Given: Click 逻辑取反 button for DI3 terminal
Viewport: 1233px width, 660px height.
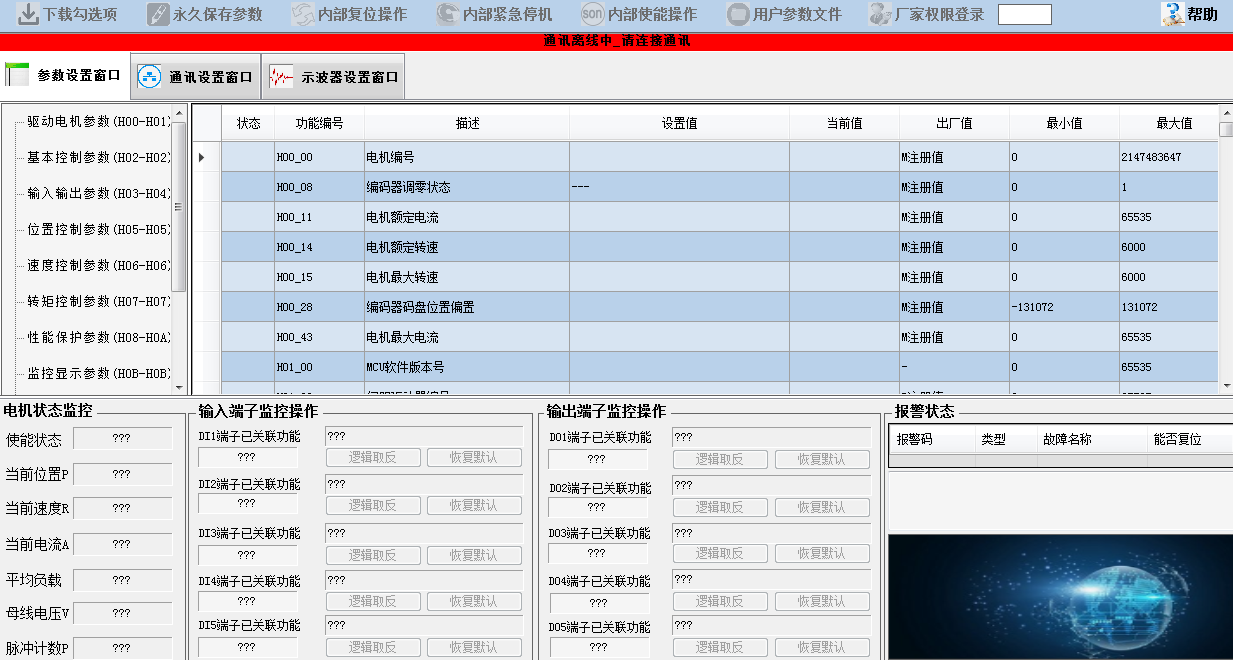Looking at the screenshot, I should [372, 555].
